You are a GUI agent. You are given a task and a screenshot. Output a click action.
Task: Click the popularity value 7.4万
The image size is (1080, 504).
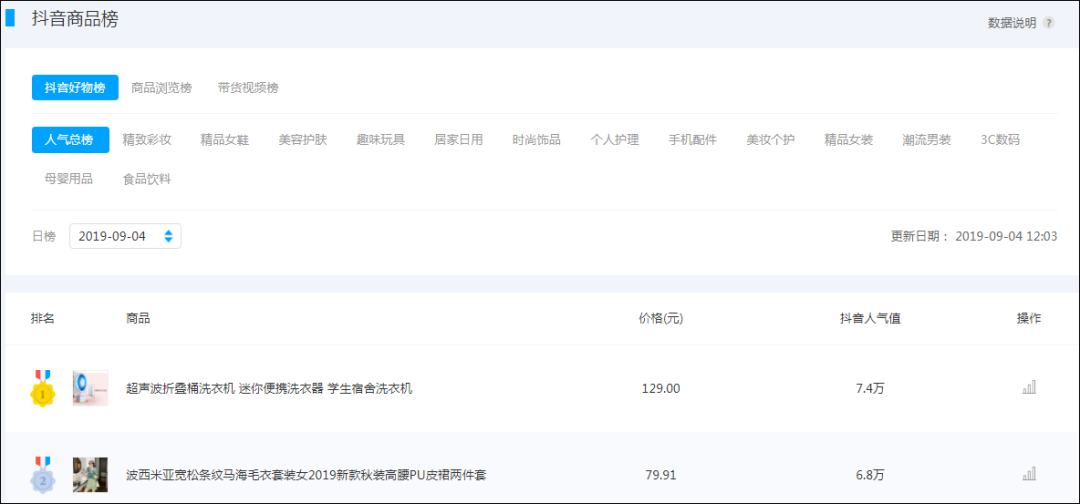[870, 388]
